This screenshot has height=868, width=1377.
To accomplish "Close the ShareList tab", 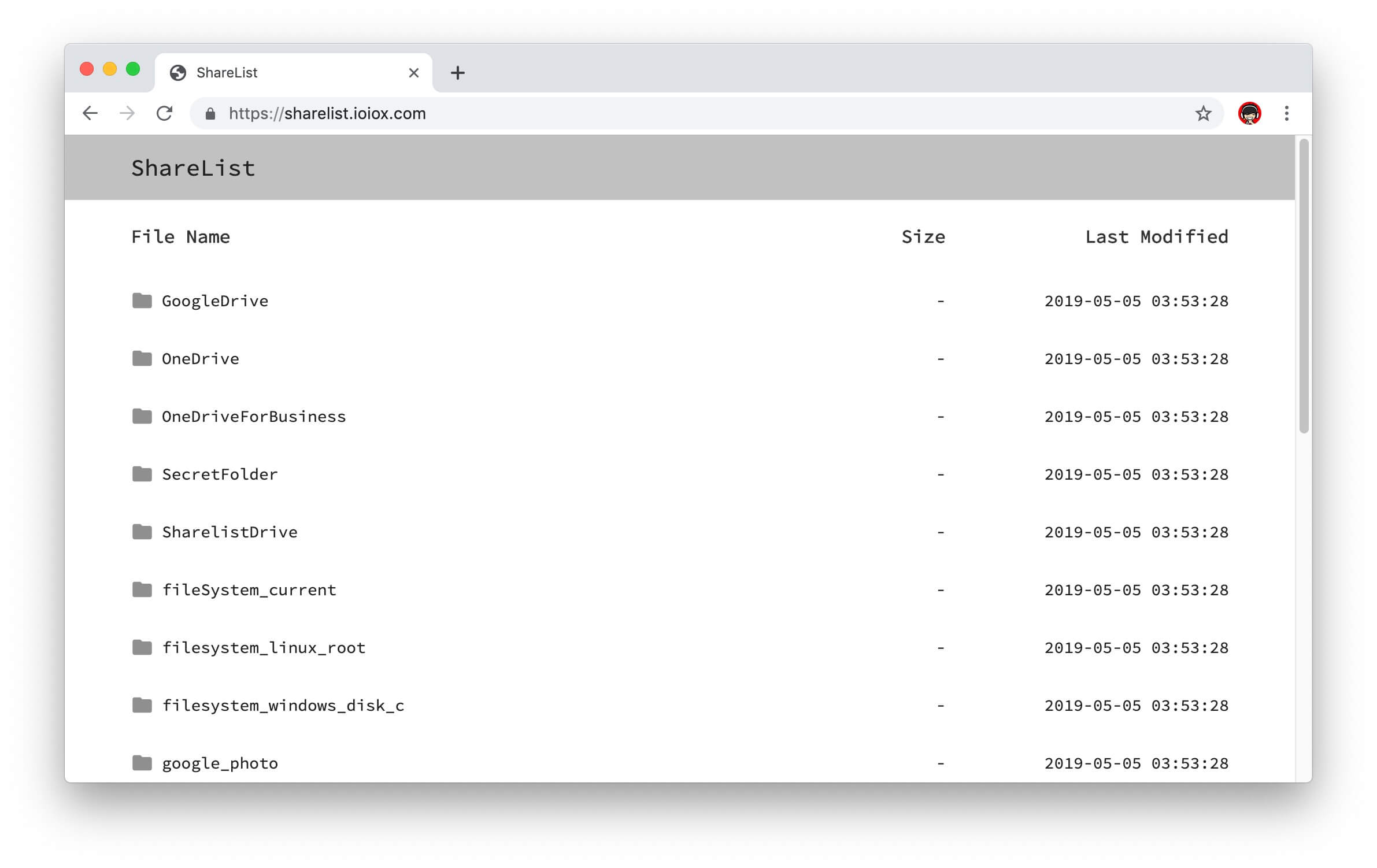I will [414, 73].
